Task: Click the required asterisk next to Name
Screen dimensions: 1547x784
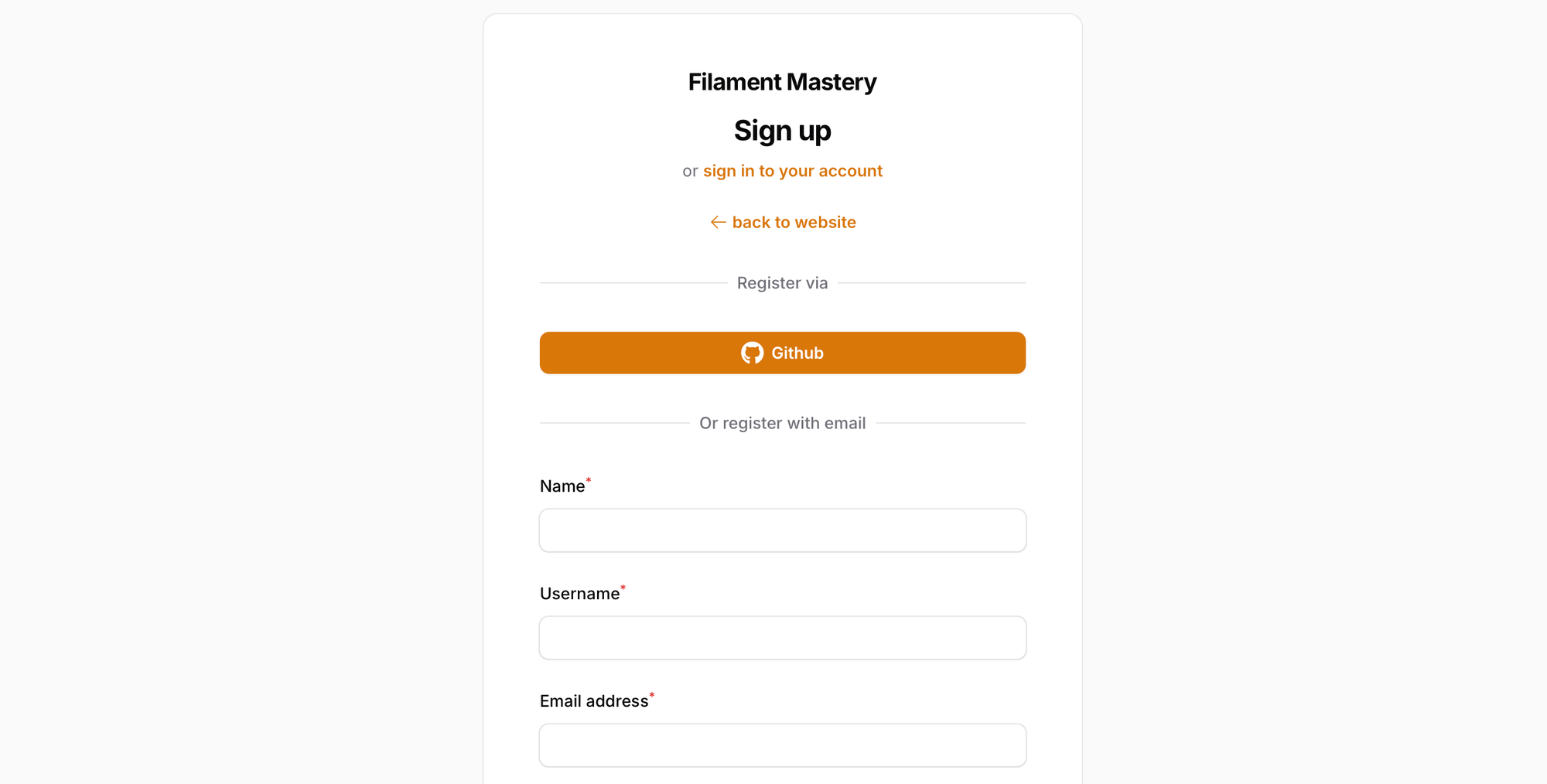Action: [588, 480]
